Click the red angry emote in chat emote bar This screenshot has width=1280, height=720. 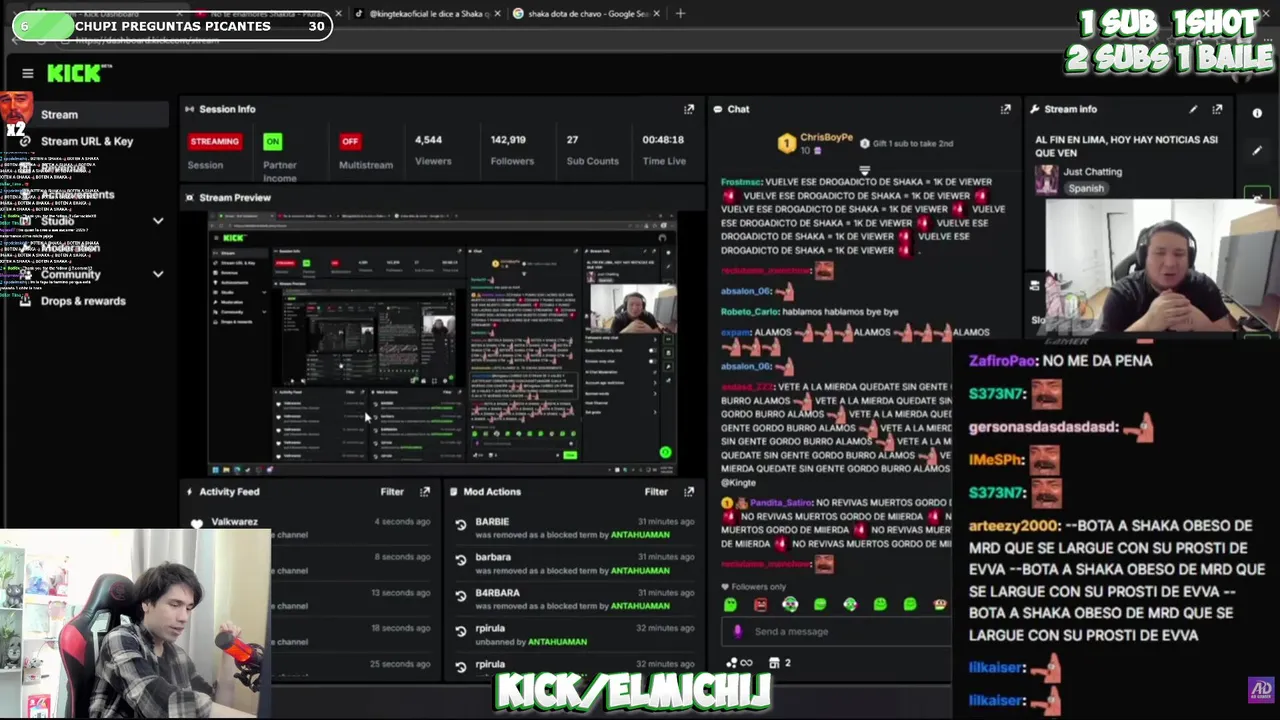point(760,604)
